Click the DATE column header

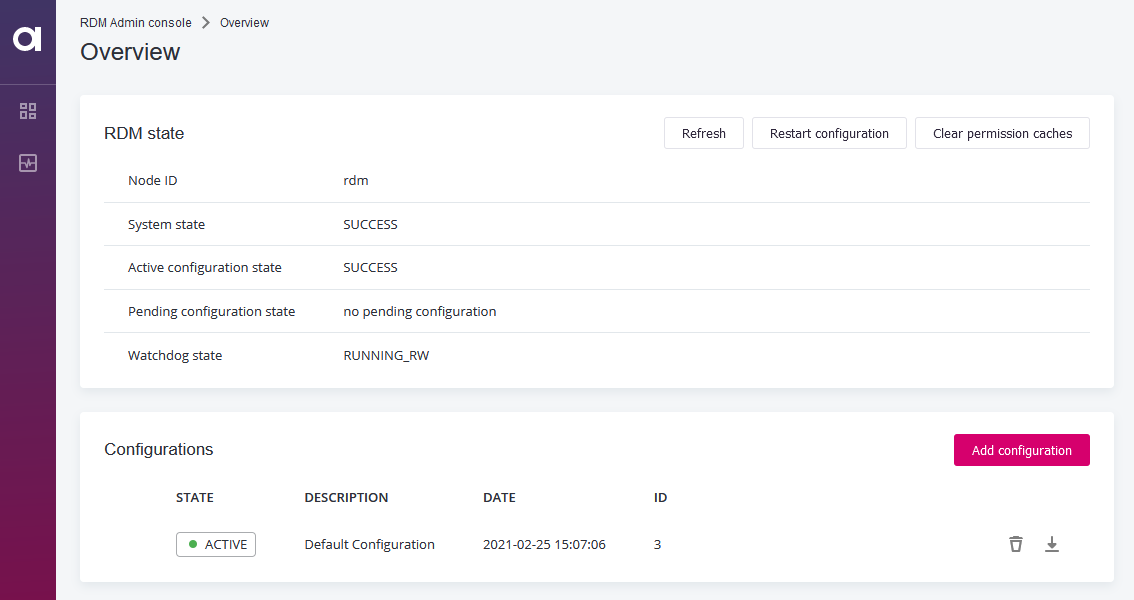[x=499, y=497]
